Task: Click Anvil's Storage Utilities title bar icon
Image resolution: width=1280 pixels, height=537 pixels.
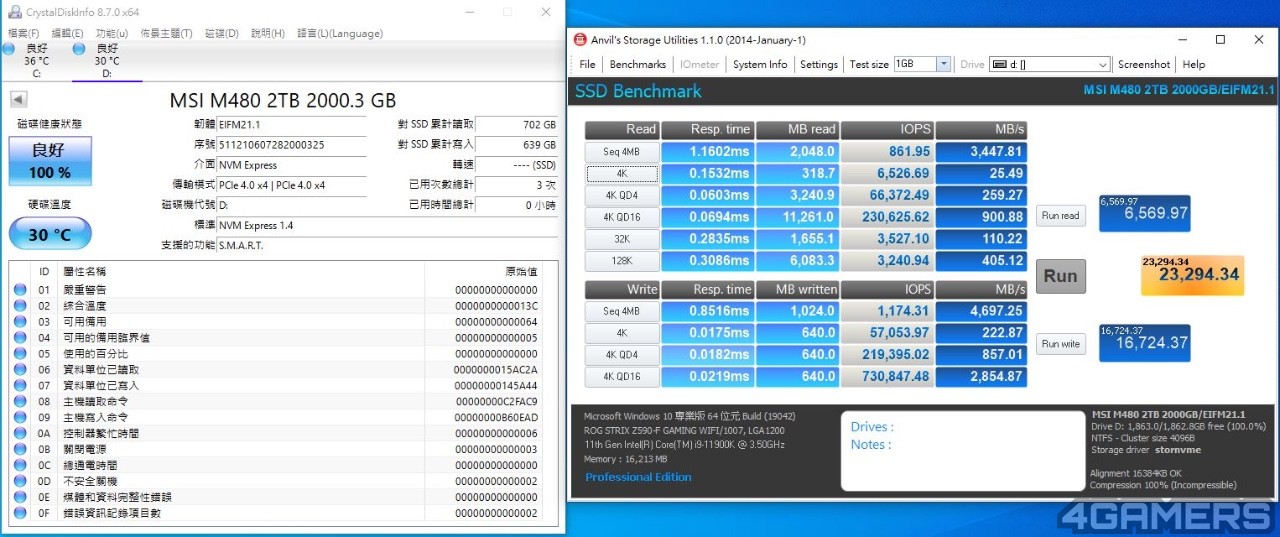Action: [x=581, y=40]
